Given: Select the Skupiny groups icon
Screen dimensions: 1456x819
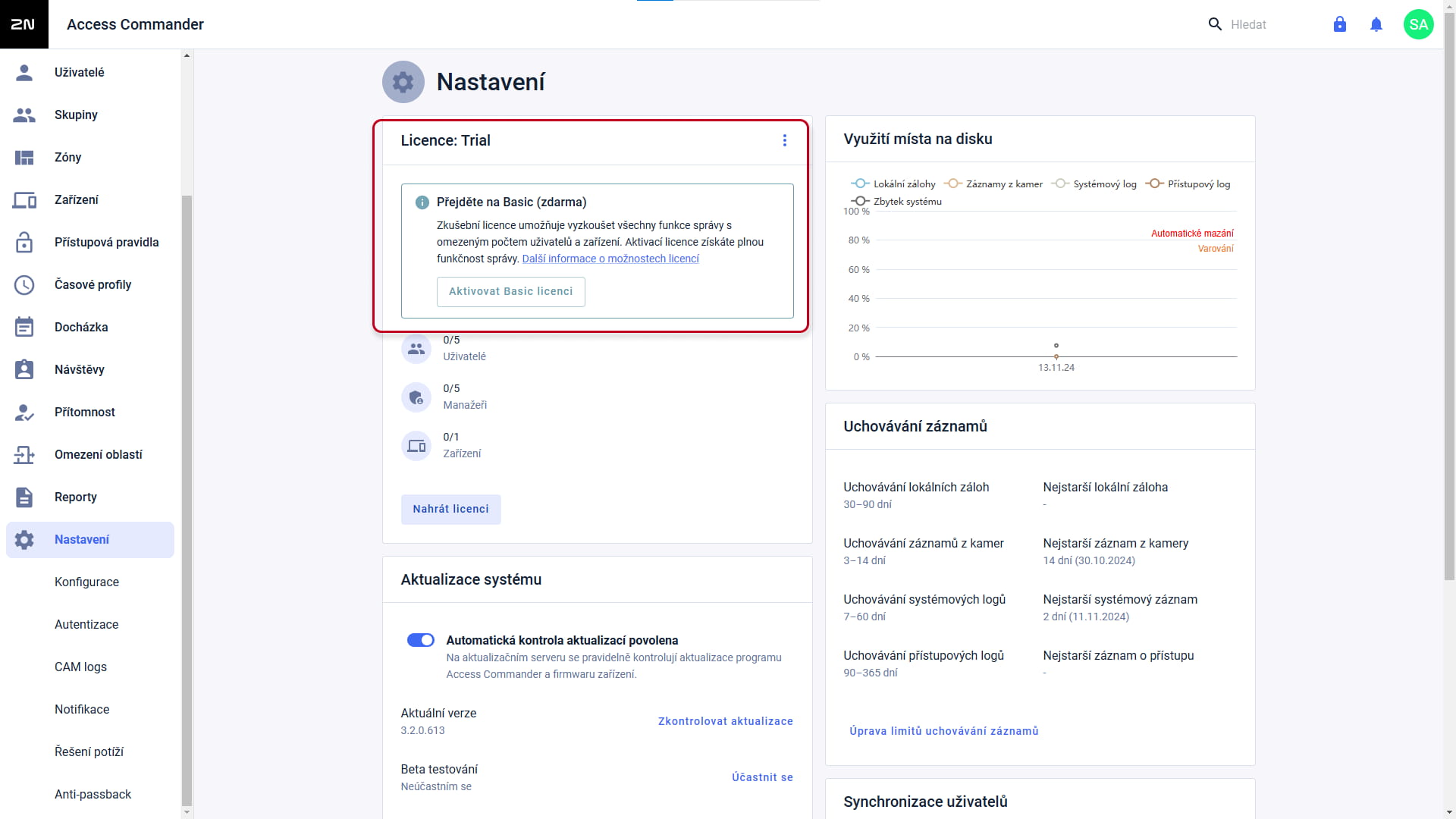Looking at the screenshot, I should (24, 115).
